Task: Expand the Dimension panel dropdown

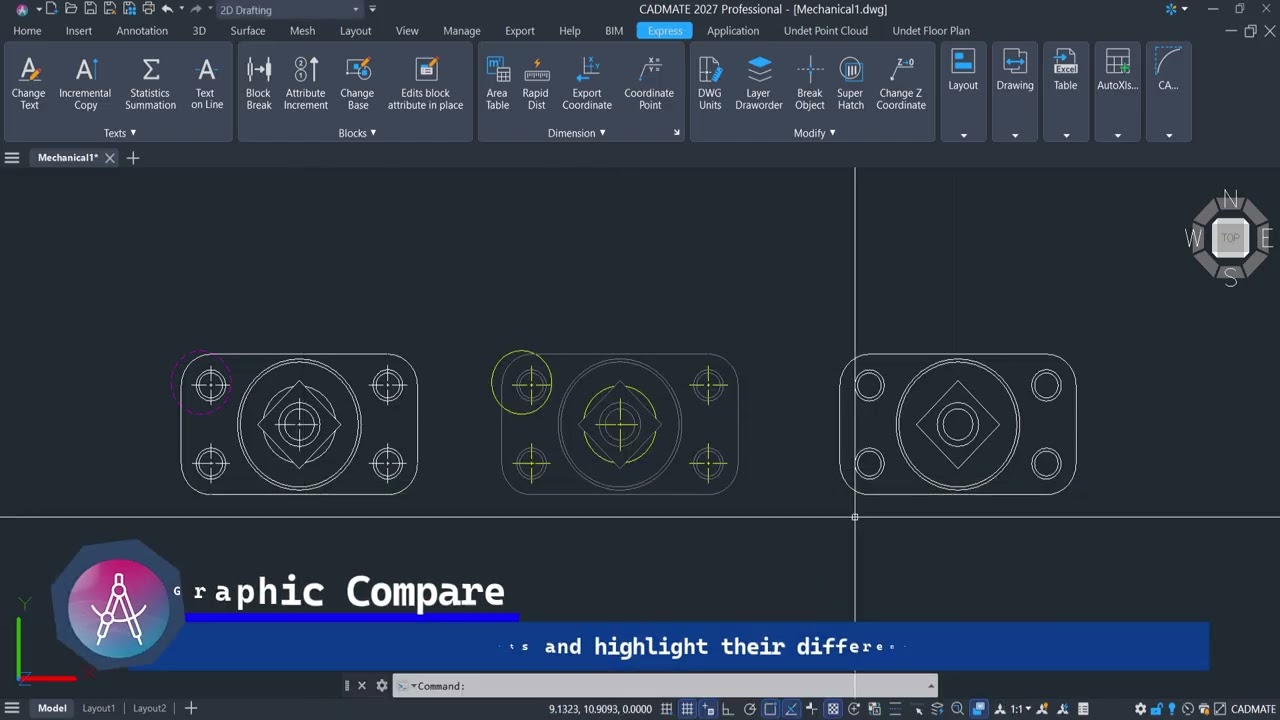Action: click(x=577, y=133)
